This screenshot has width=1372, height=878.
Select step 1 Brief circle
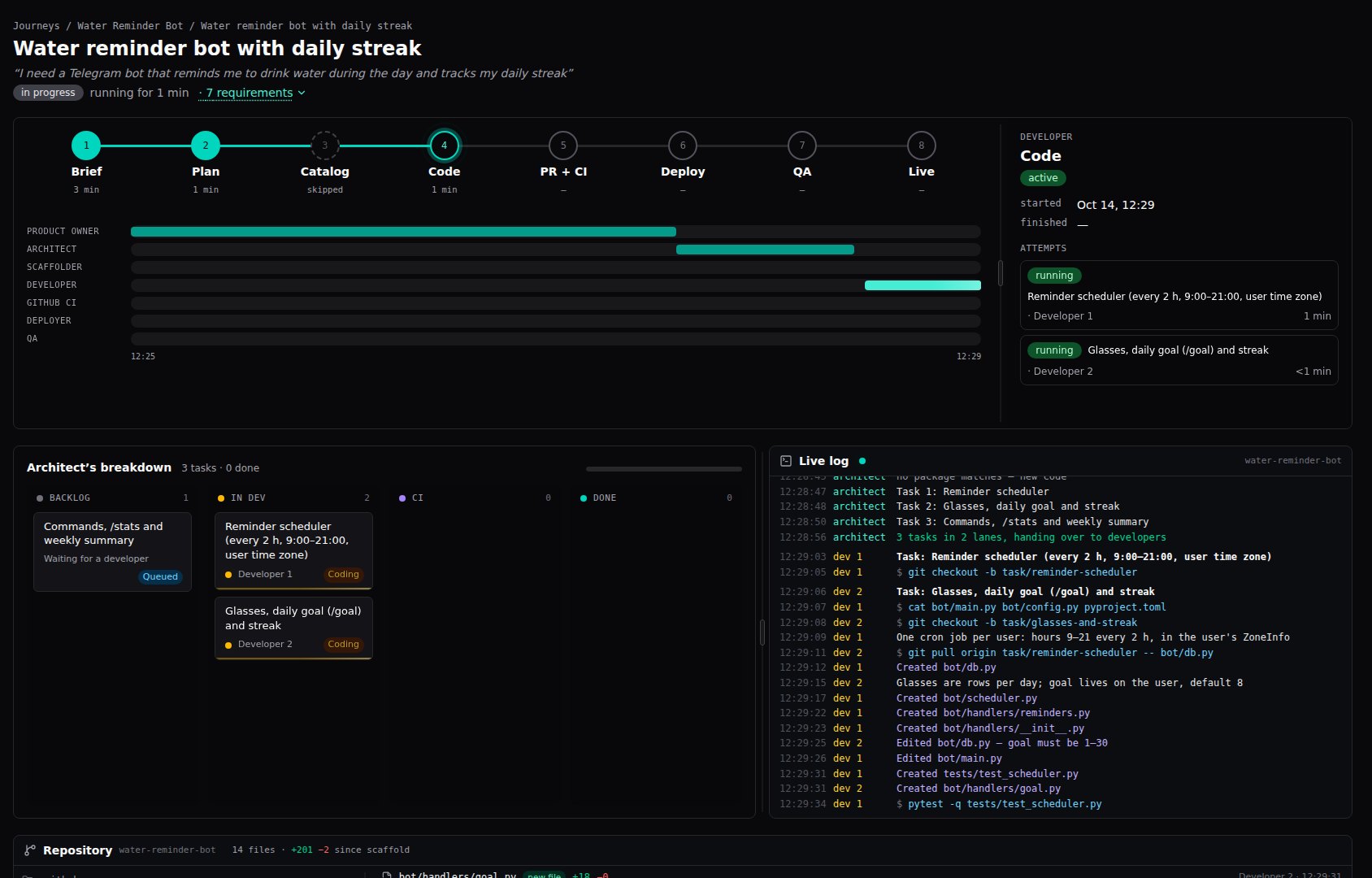point(86,146)
